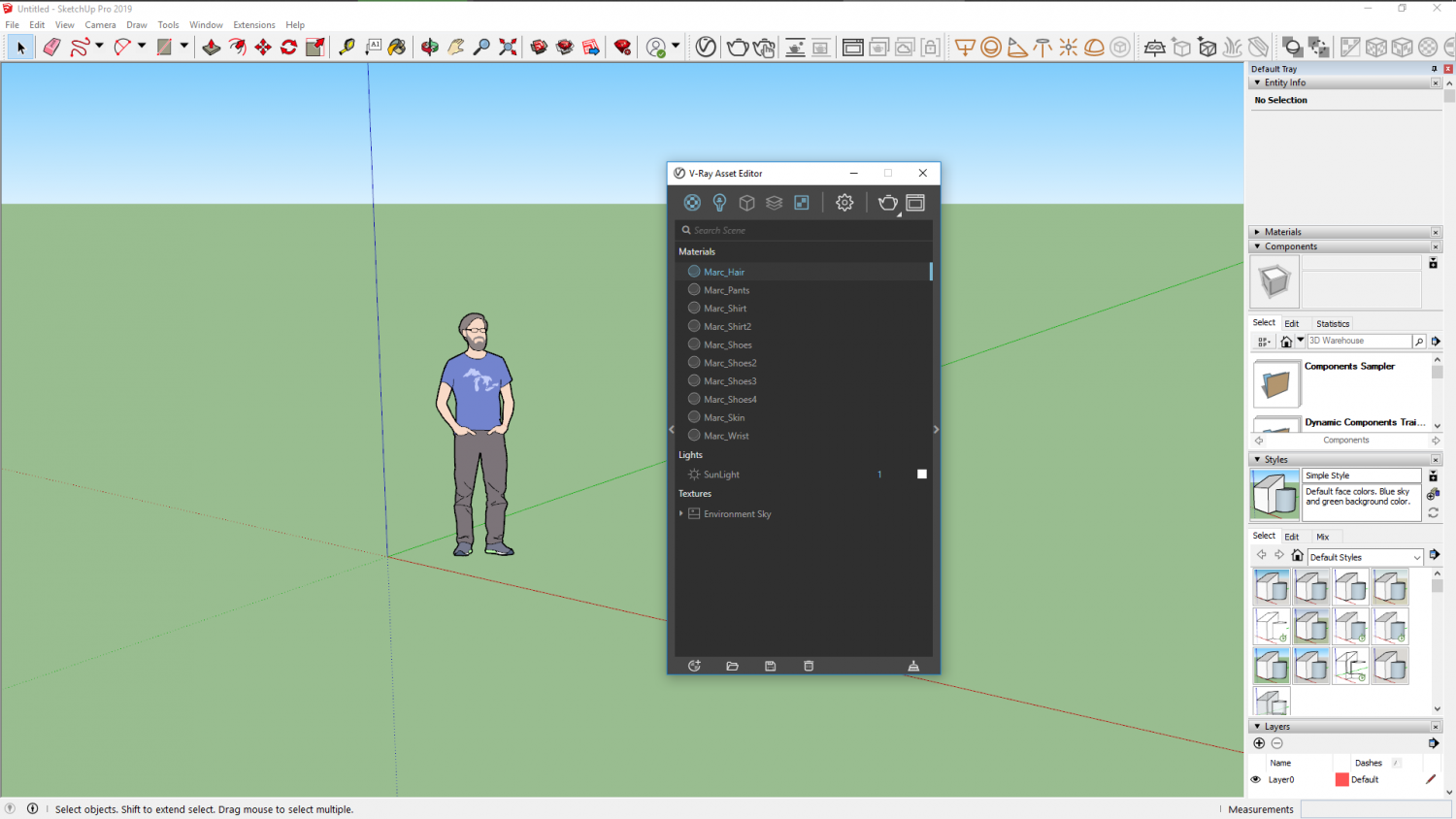Show the Lights category in Asset Editor
This screenshot has height=819, width=1456.
[719, 203]
